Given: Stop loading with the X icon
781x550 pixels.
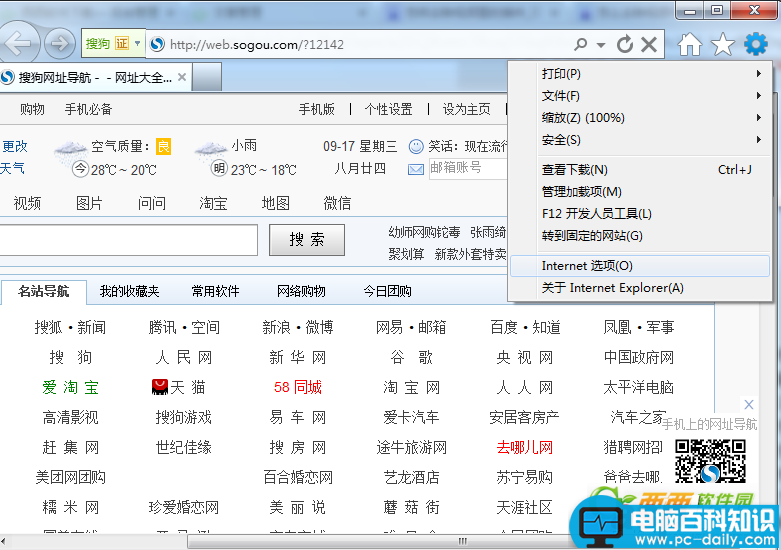Looking at the screenshot, I should coord(649,44).
